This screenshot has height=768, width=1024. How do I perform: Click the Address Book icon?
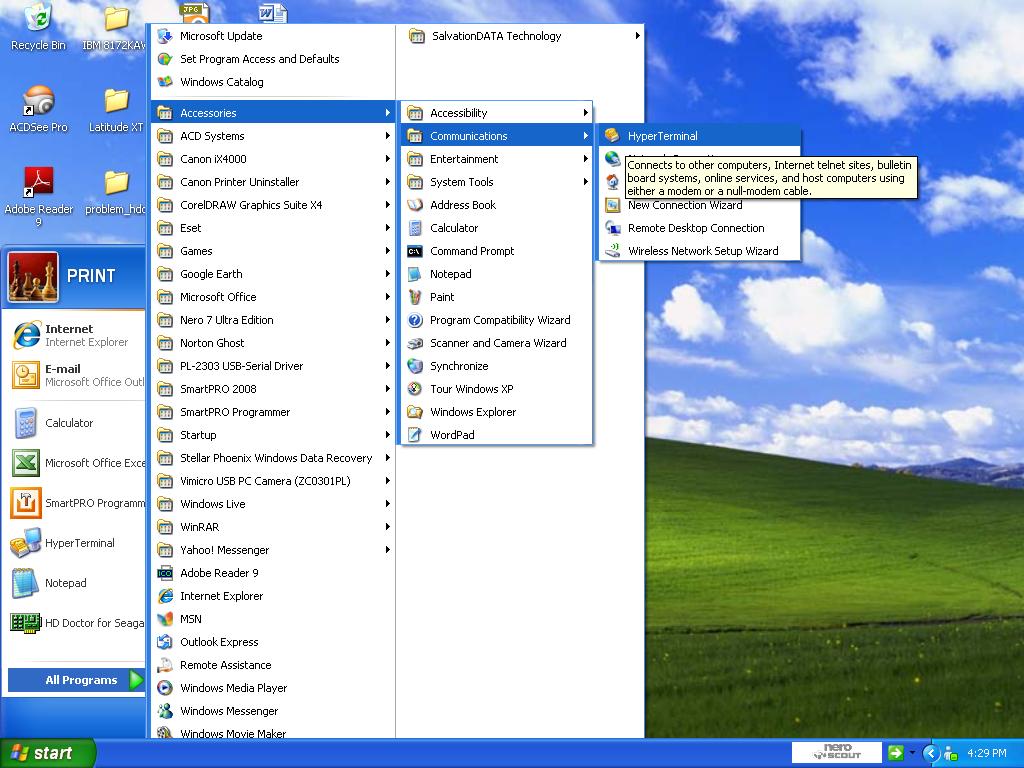(415, 205)
